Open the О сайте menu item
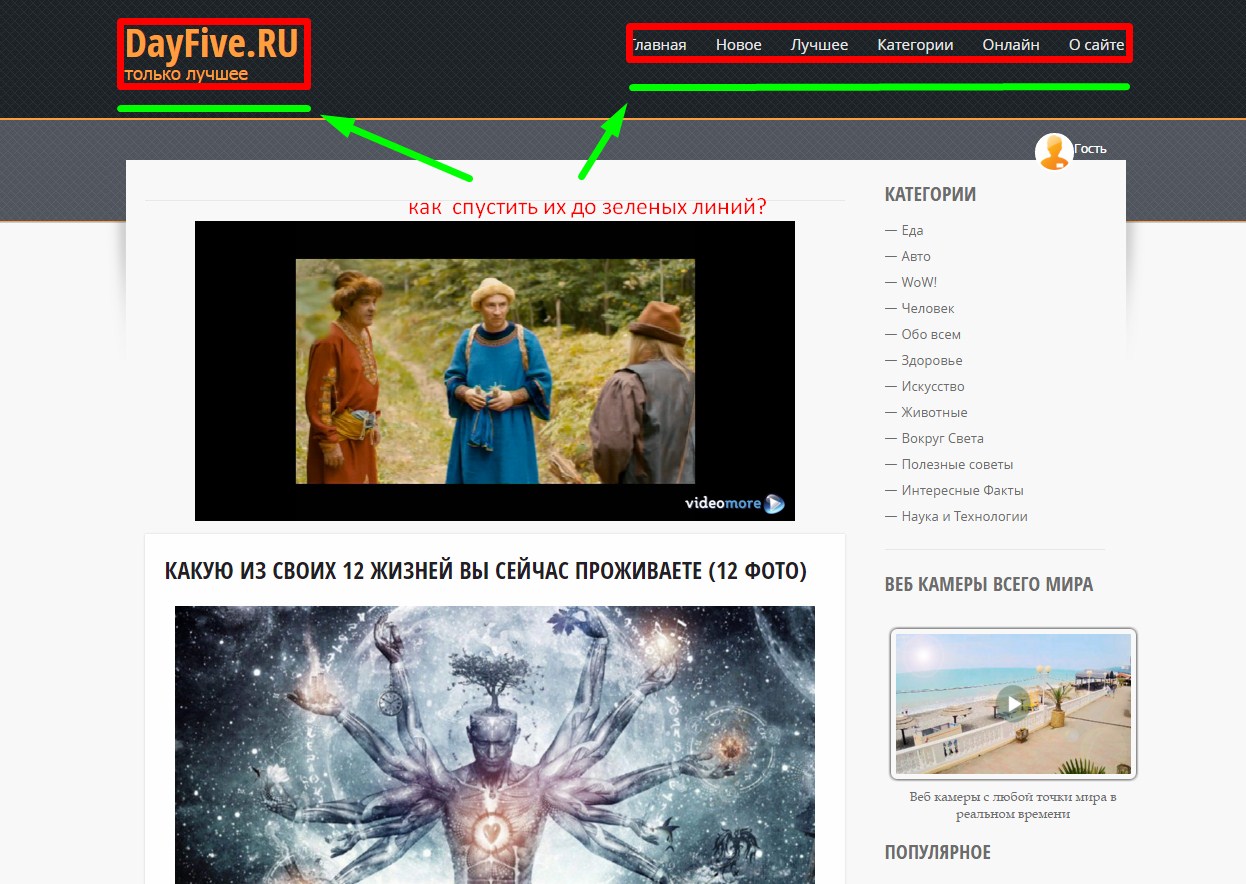The image size is (1246, 884). coord(1097,45)
